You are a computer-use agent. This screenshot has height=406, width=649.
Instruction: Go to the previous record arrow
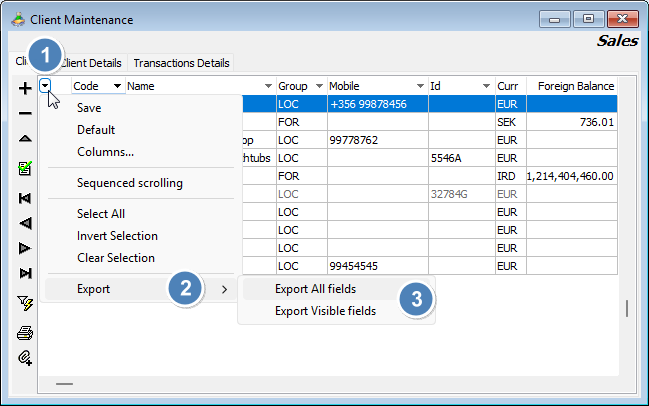click(25, 223)
